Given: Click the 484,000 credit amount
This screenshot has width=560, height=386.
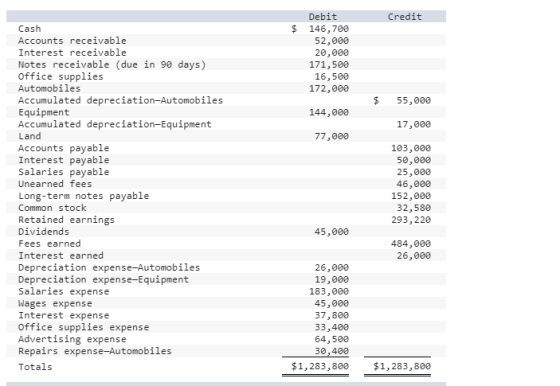Looking at the screenshot, I should click(411, 244).
